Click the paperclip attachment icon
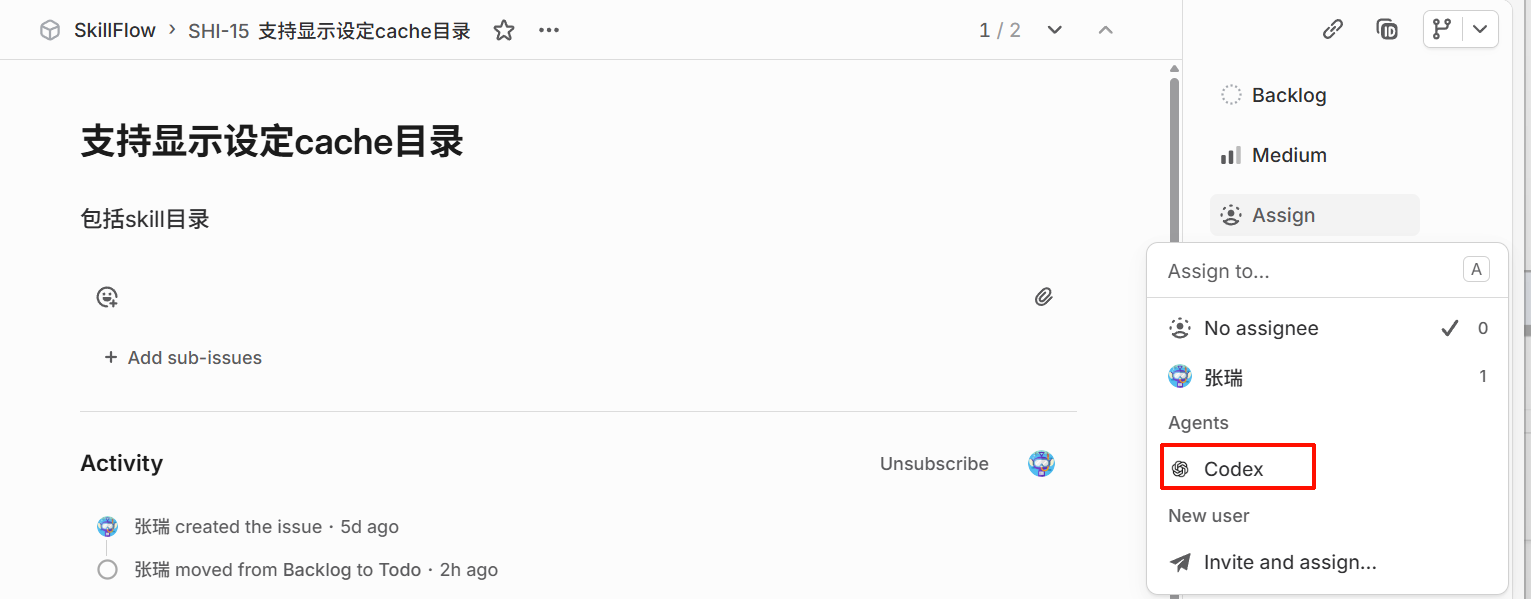 1043,297
